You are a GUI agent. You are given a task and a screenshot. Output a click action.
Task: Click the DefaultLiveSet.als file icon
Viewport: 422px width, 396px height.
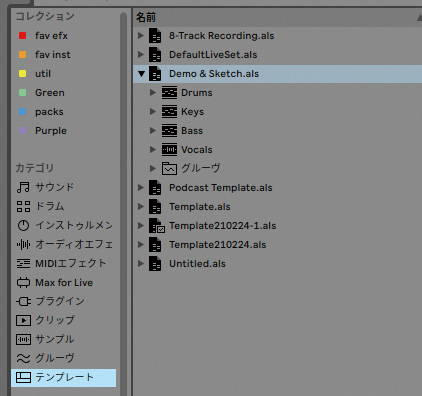[155, 55]
